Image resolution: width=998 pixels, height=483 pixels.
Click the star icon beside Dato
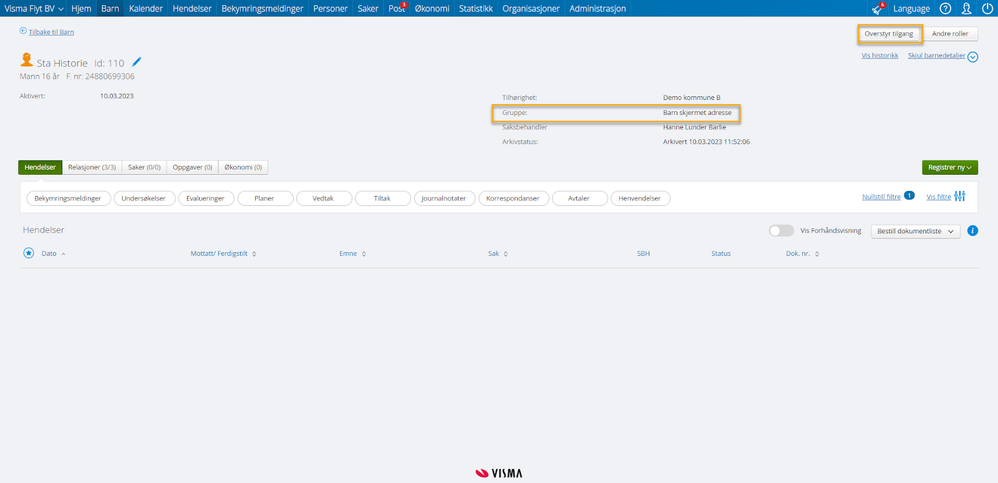[x=29, y=253]
